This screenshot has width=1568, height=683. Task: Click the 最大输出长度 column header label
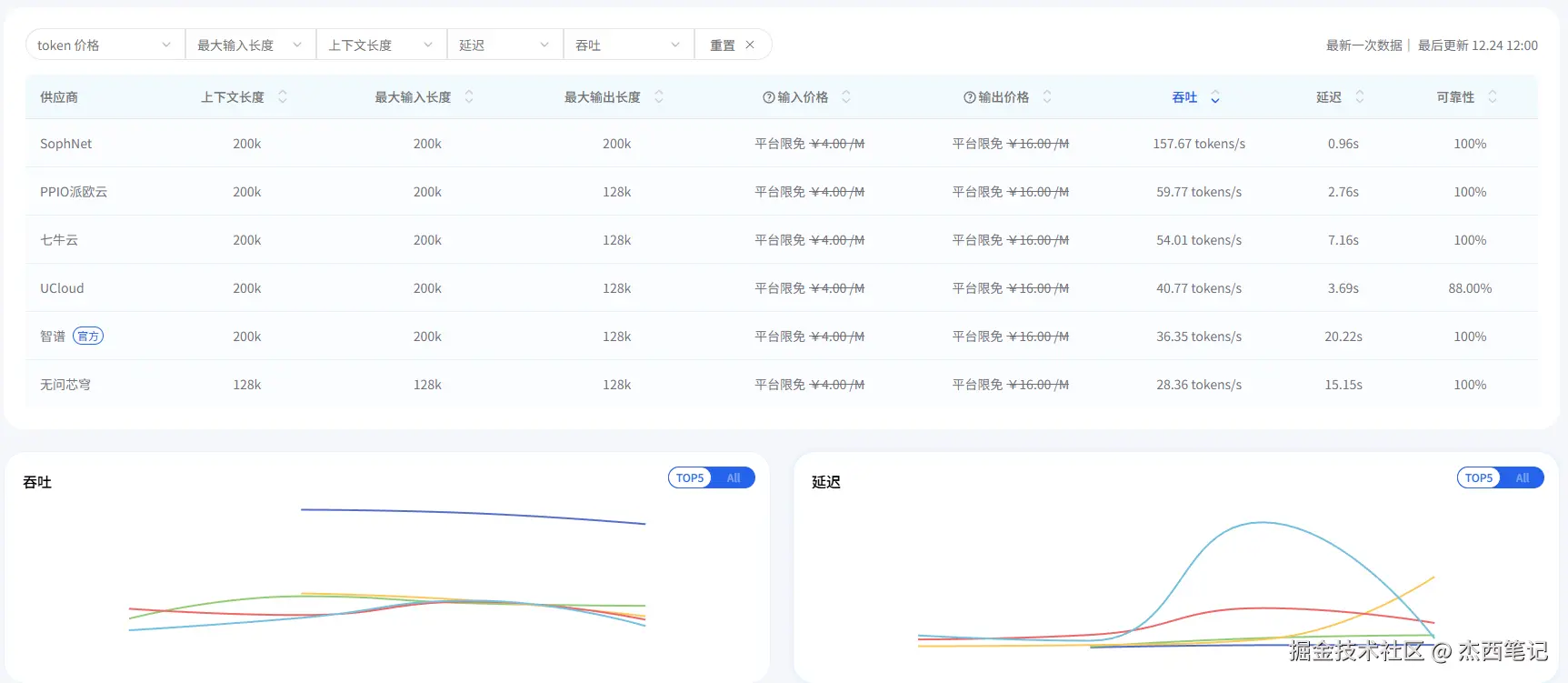pyautogui.click(x=603, y=97)
